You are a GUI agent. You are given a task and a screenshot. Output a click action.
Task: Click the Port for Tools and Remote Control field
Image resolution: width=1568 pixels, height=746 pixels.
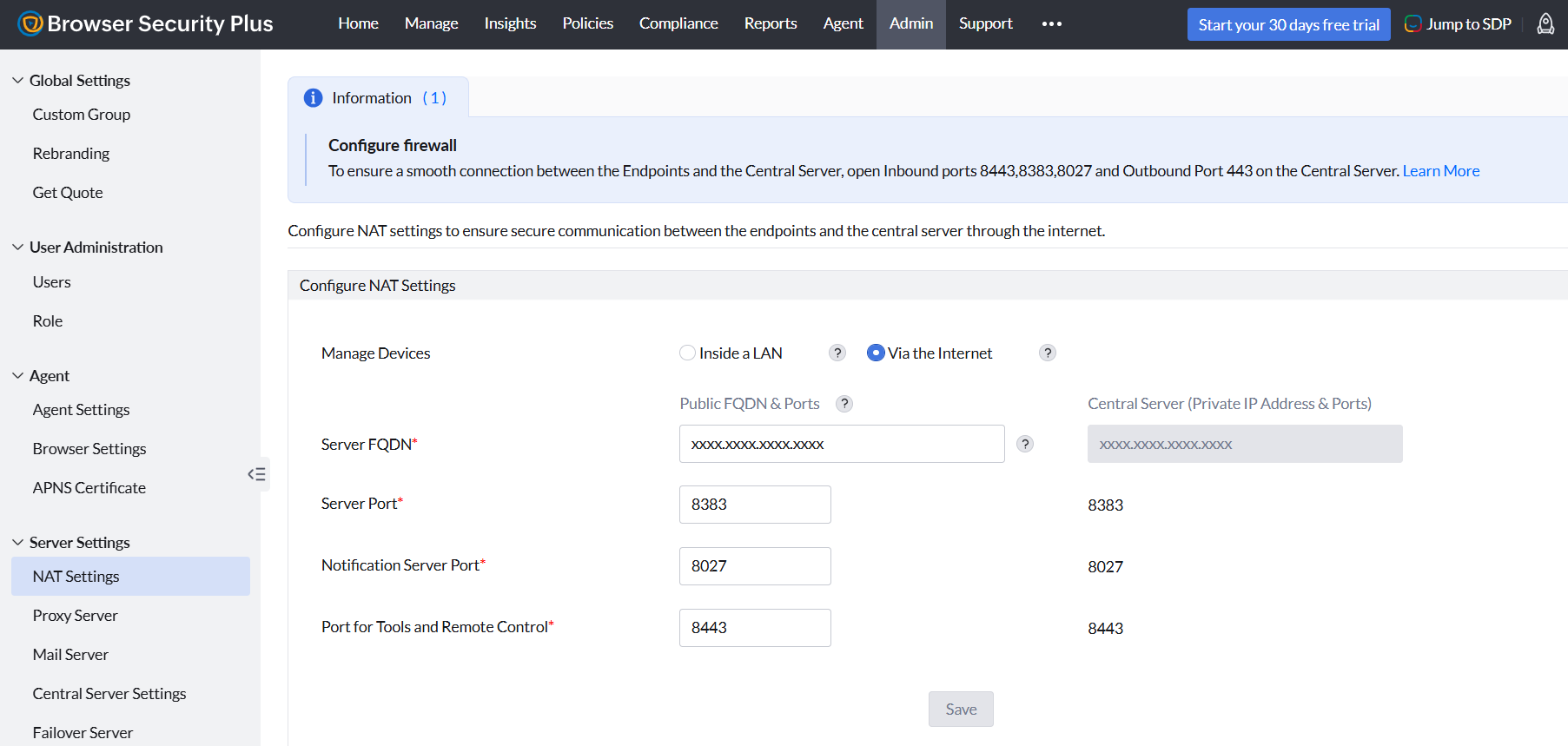click(x=755, y=628)
